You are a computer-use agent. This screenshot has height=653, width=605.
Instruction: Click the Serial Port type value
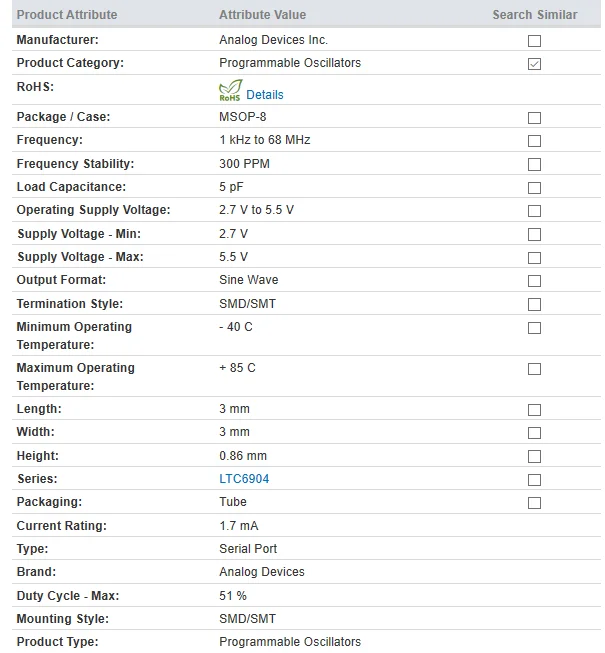248,549
